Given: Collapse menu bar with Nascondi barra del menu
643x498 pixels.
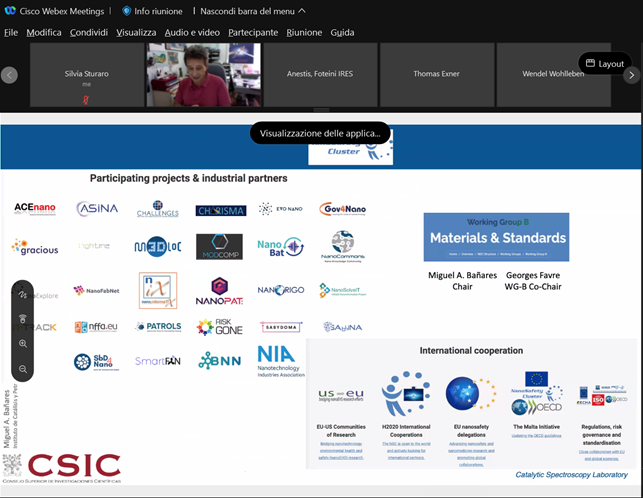Looking at the screenshot, I should (253, 11).
